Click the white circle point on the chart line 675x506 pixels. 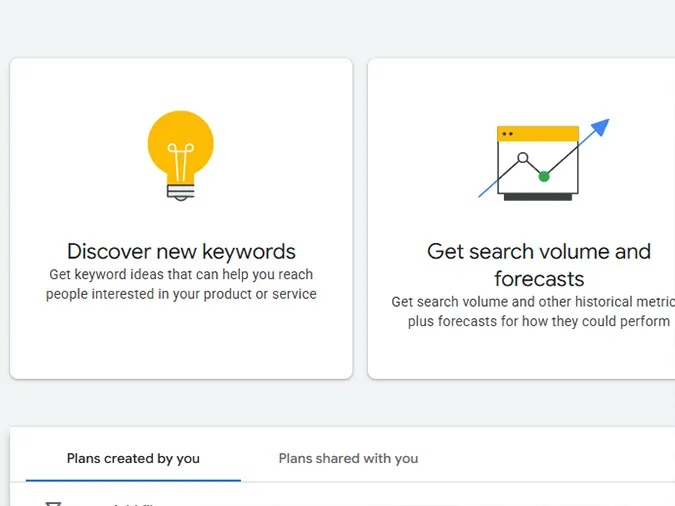[x=522, y=158]
